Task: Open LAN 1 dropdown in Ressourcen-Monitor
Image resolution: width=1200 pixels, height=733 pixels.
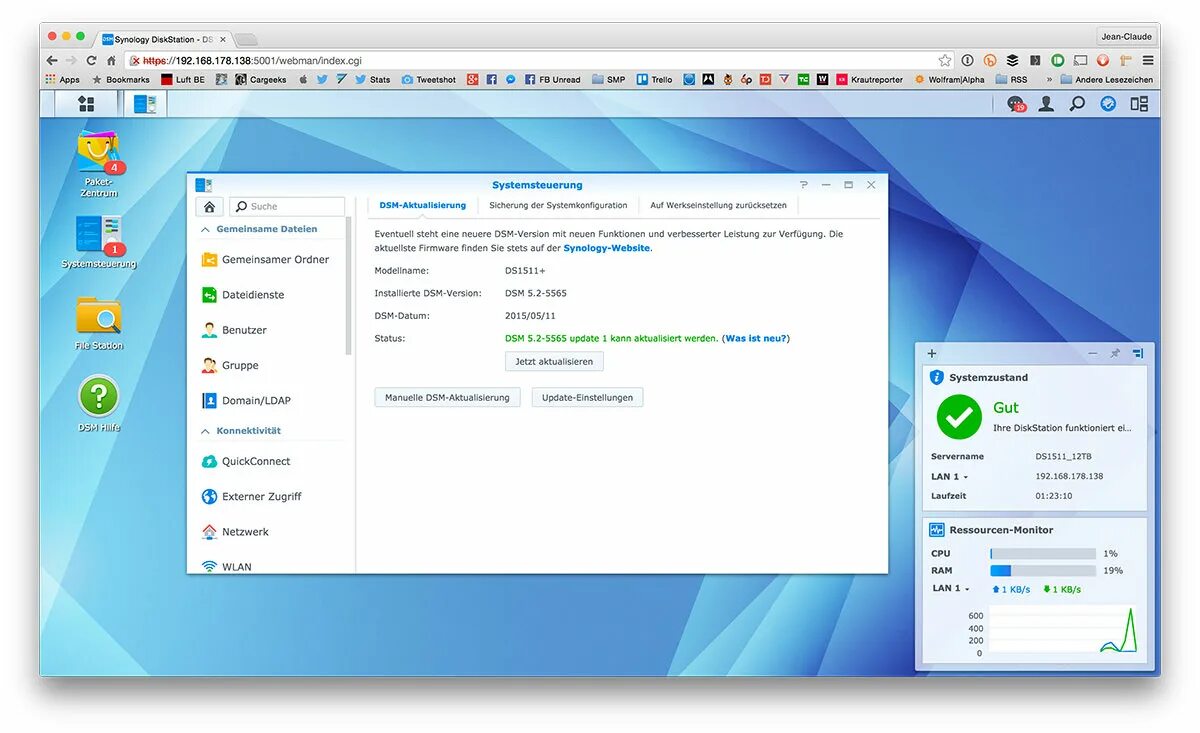Action: pos(950,588)
